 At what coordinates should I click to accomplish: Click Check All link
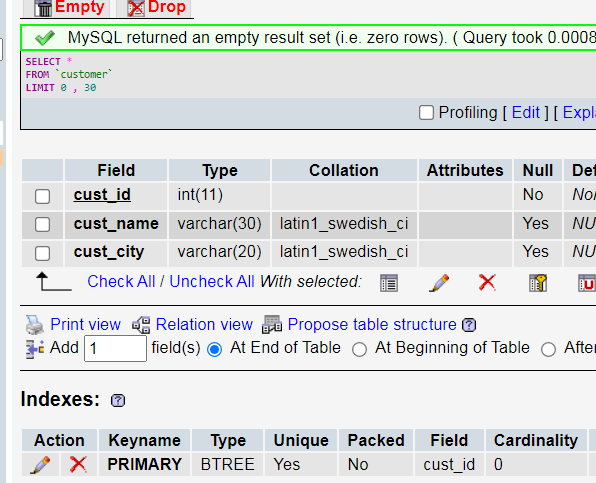pos(121,282)
